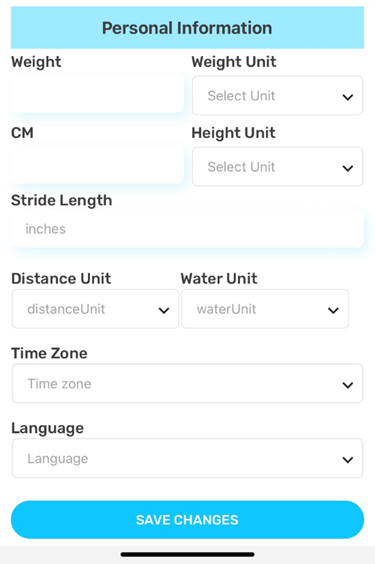Open the Language dropdown list
The width and height of the screenshot is (375, 564).
point(187,458)
